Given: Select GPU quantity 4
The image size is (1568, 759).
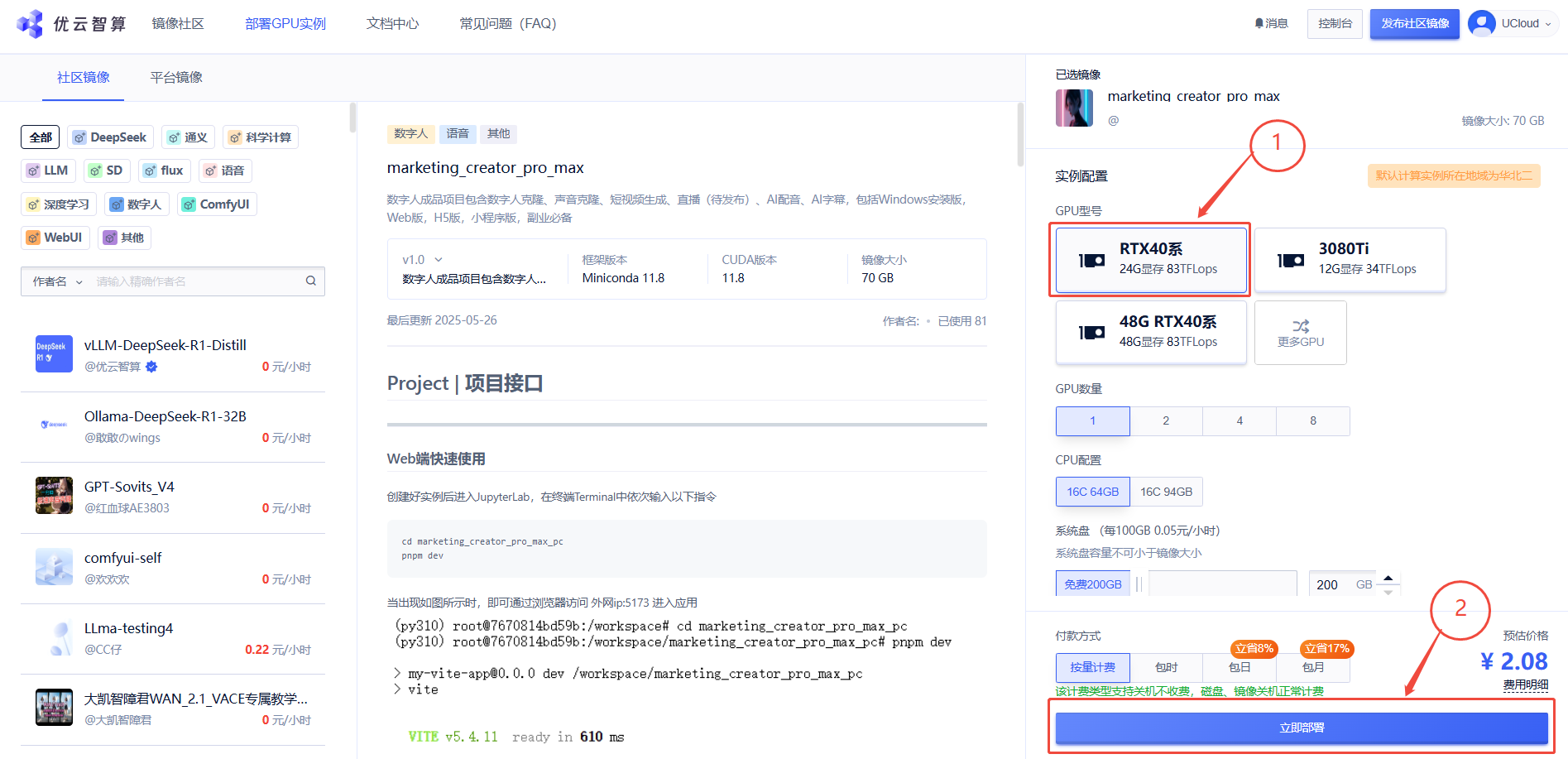Looking at the screenshot, I should [x=1240, y=421].
